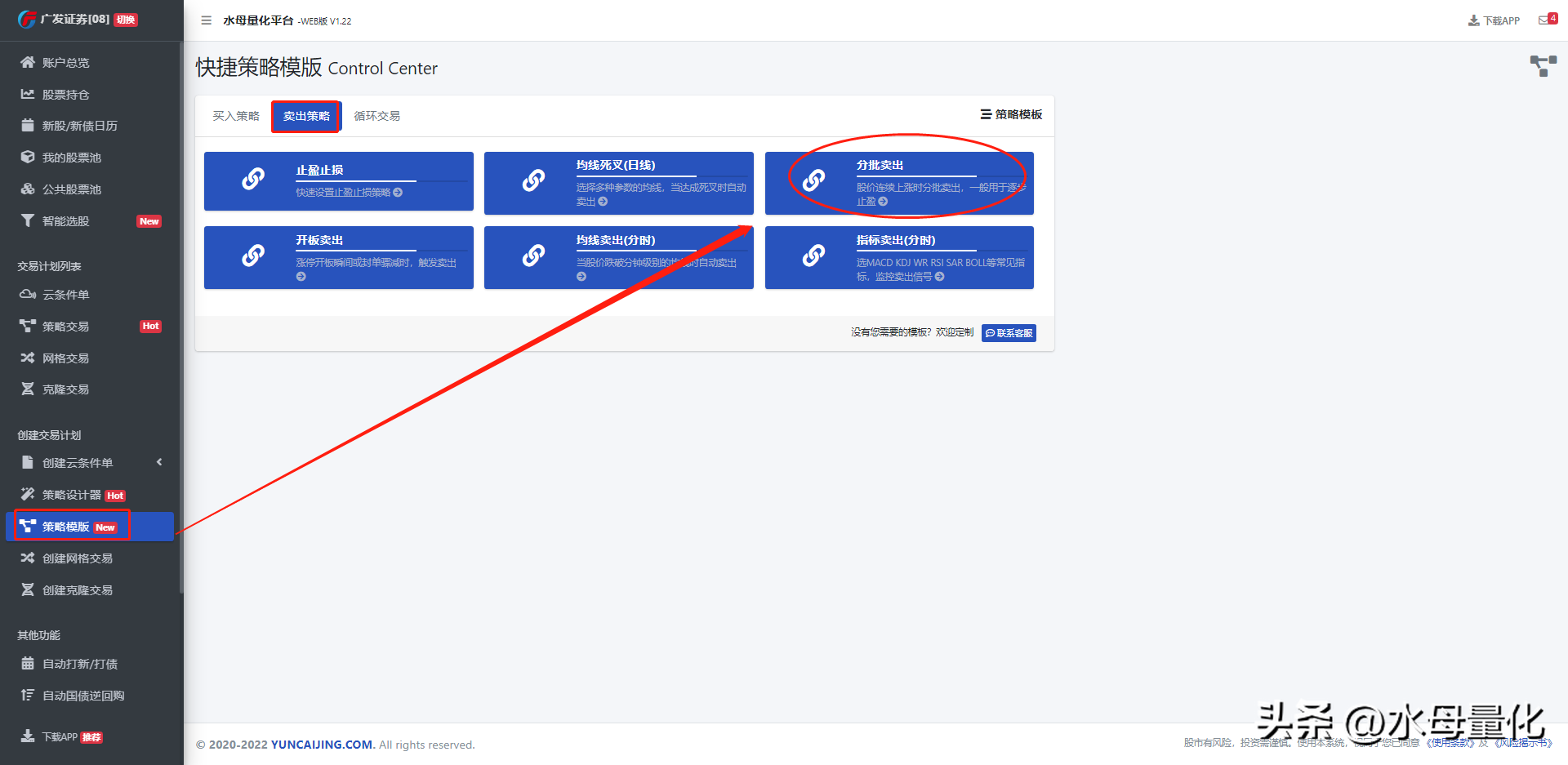Open the mail notifications icon
This screenshot has height=765, width=1568.
tap(1543, 20)
